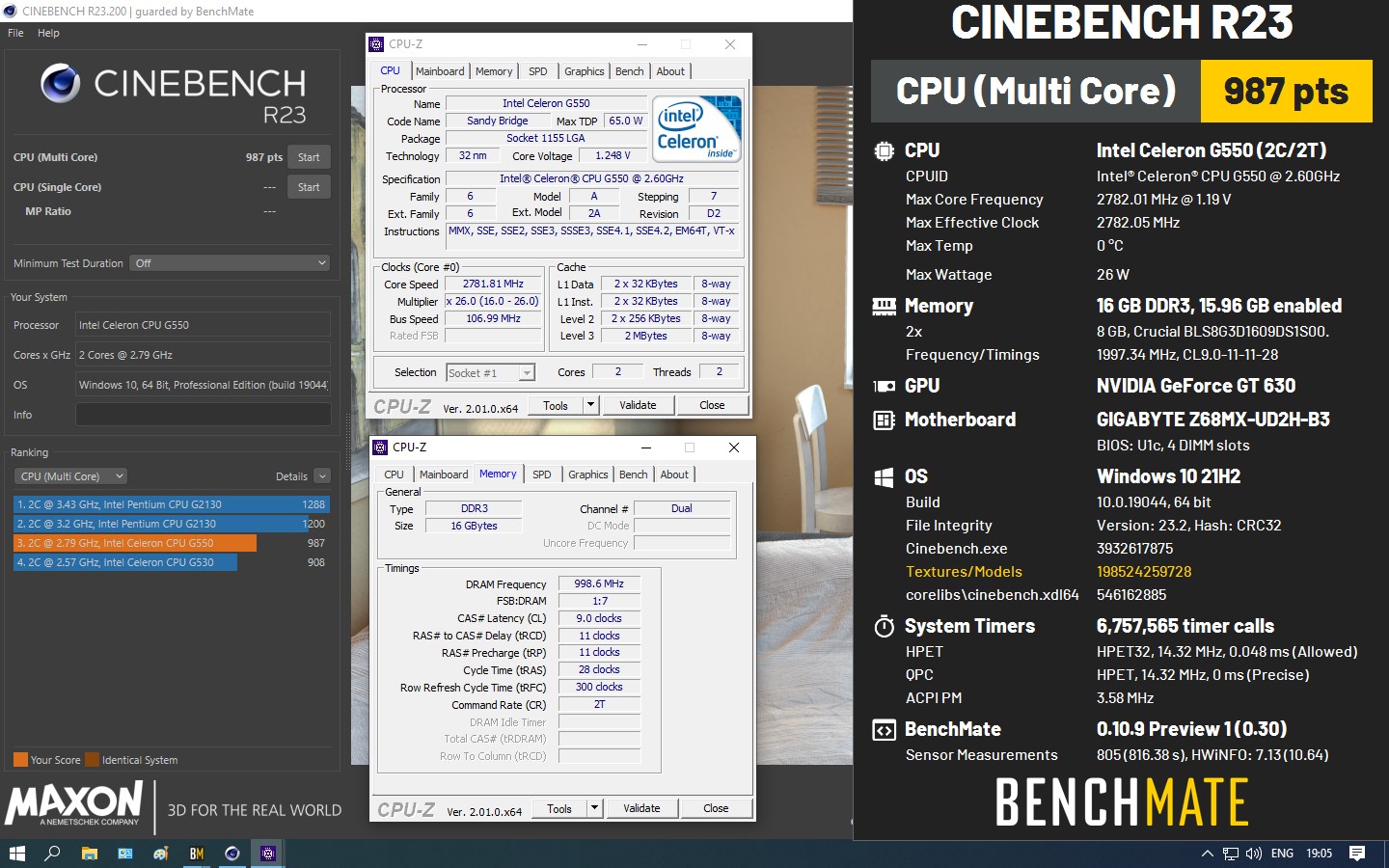Image resolution: width=1389 pixels, height=868 pixels.
Task: Switch to CPU-Z taskbar icon
Action: [x=268, y=854]
